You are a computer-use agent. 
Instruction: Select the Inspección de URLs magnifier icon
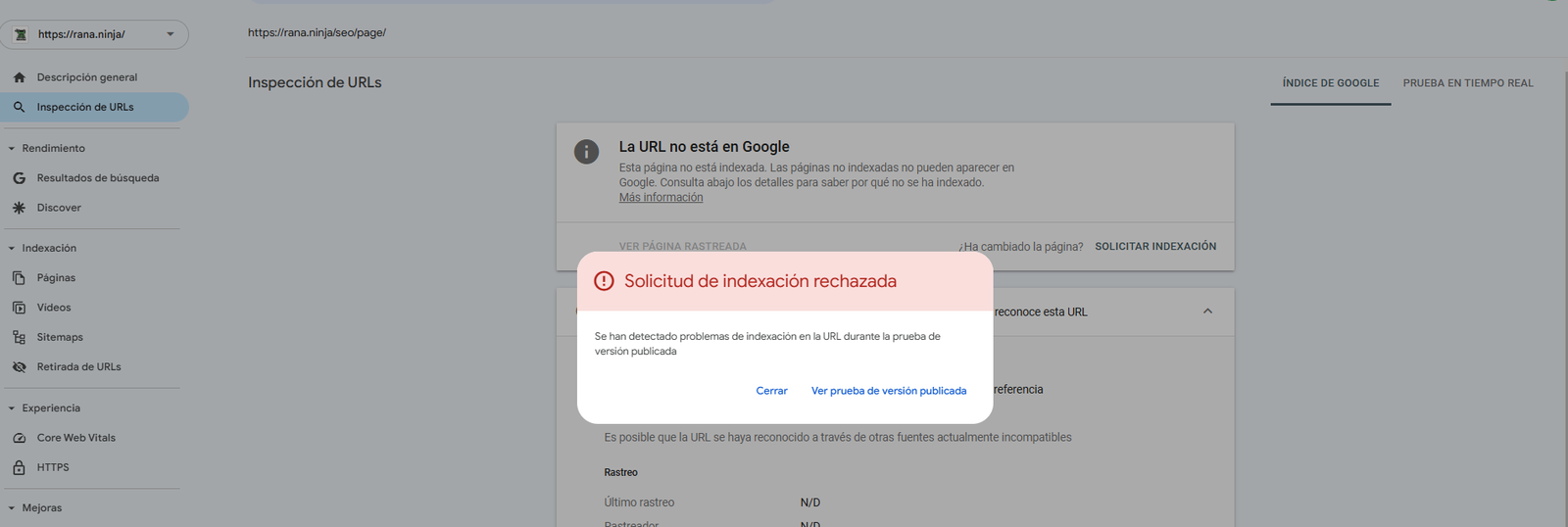(19, 107)
